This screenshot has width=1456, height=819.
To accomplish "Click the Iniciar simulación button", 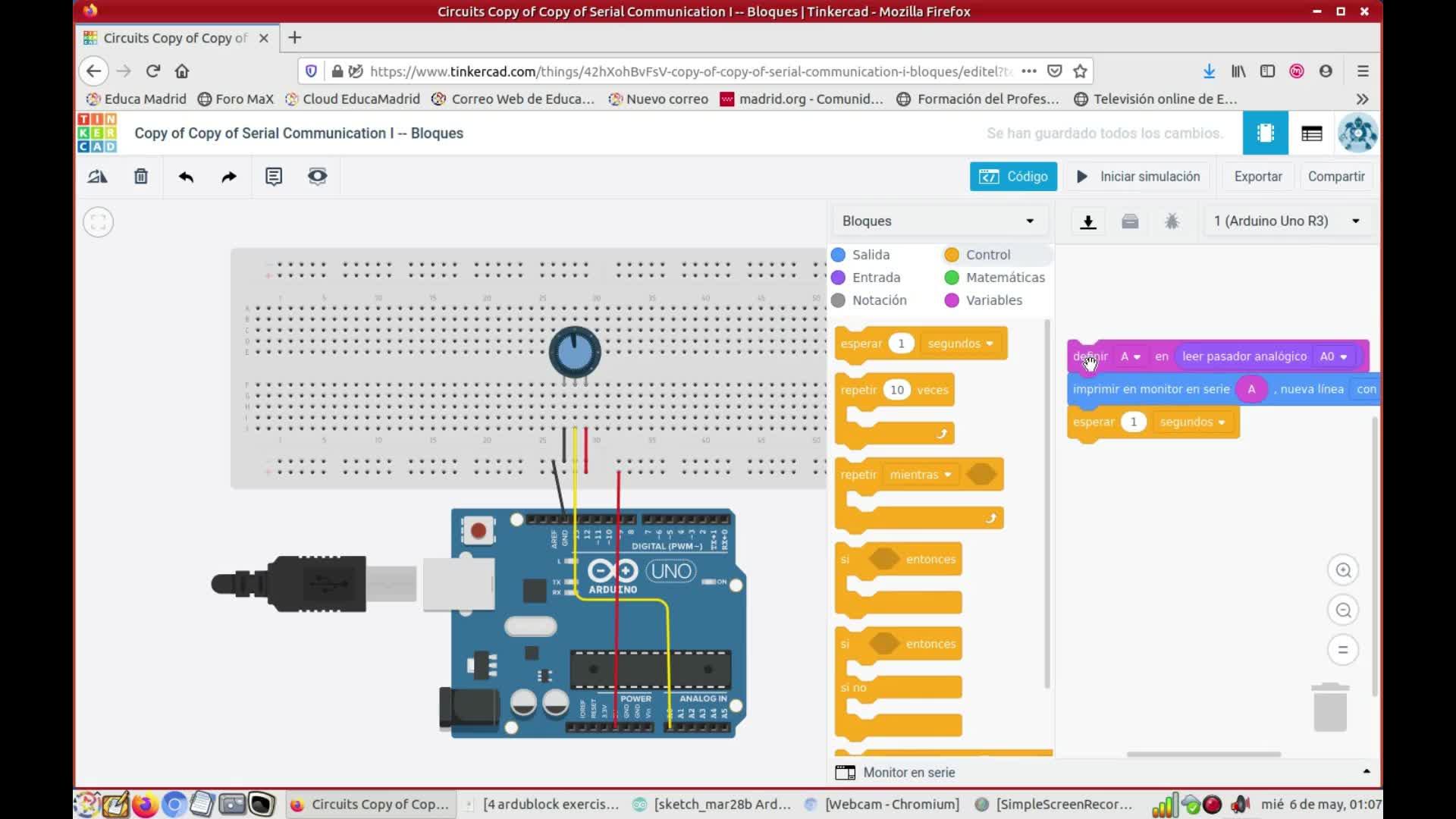I will click(x=1138, y=177).
